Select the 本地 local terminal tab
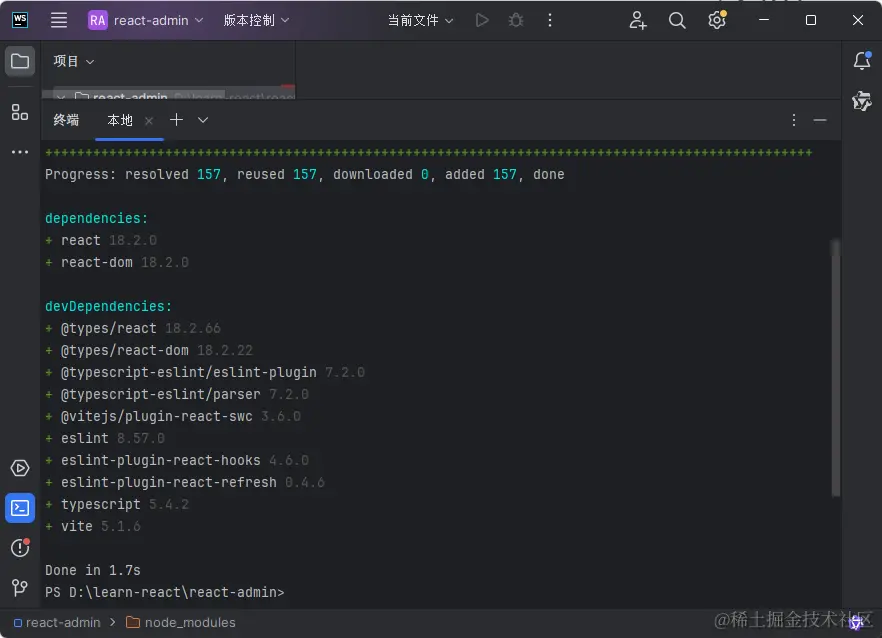This screenshot has width=882, height=638. (x=120, y=120)
